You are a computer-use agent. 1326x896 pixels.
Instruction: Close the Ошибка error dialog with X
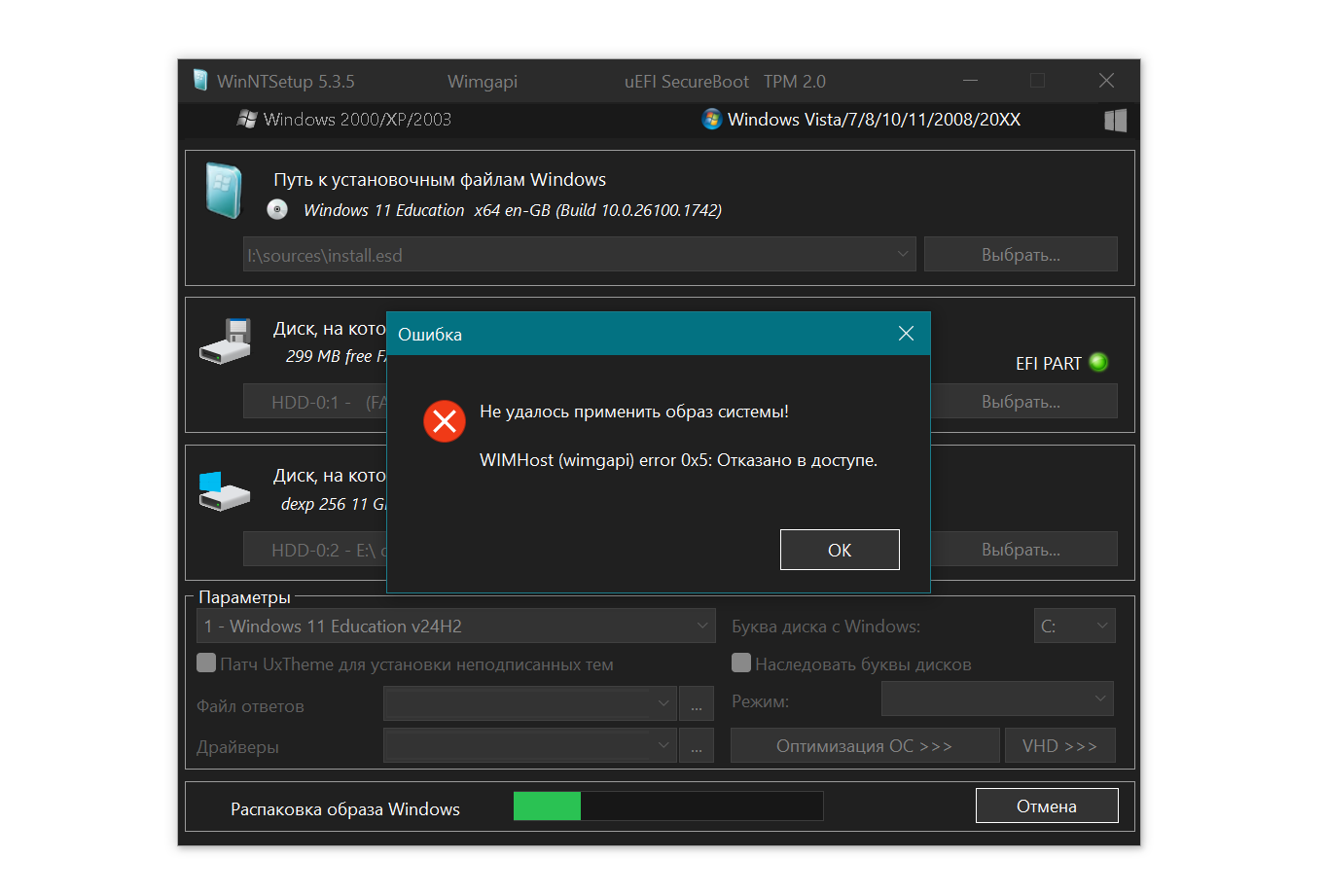pyautogui.click(x=906, y=334)
